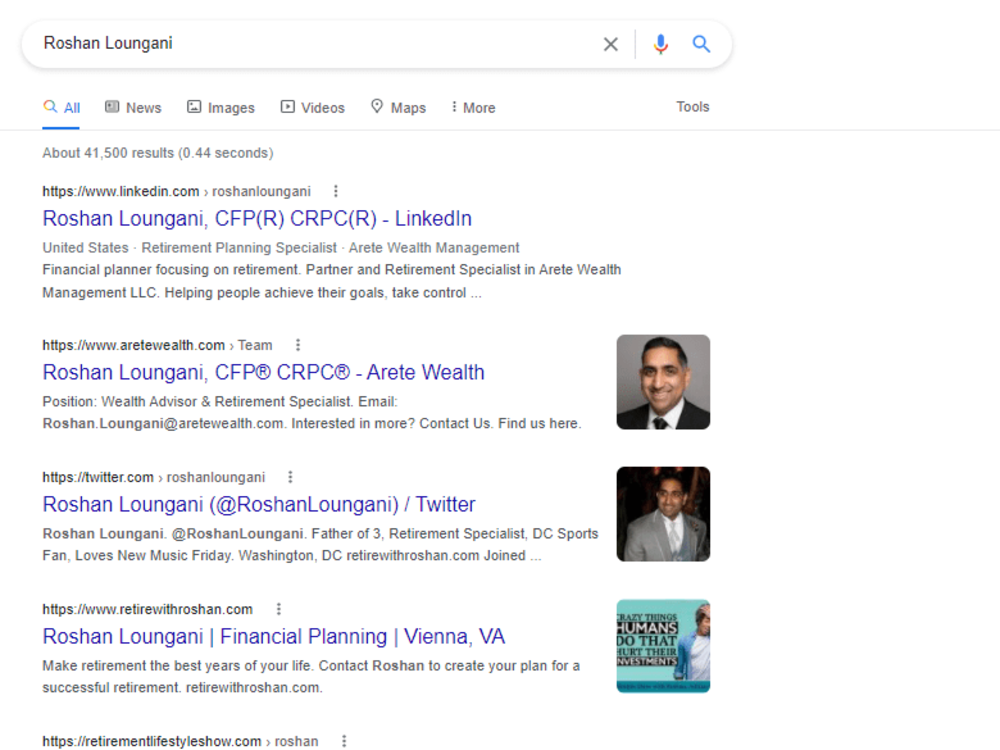This screenshot has width=1000, height=750.
Task: Clear the search box with X icon
Action: click(610, 44)
